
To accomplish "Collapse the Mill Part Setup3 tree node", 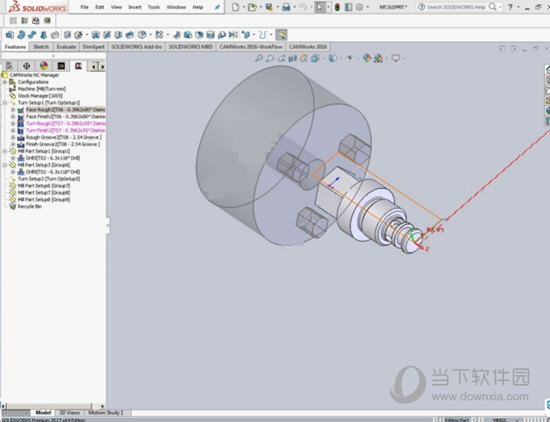I will 5,165.
